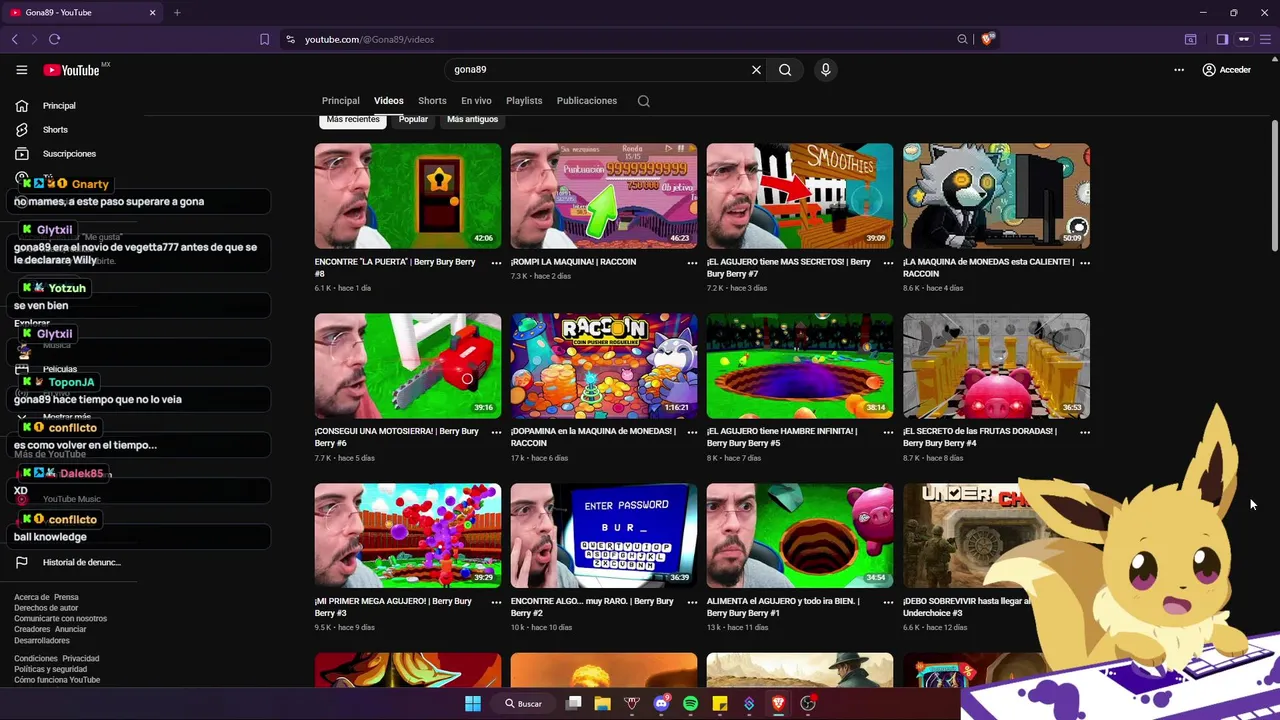Image resolution: width=1280 pixels, height=720 pixels.
Task: Click the Derechos de autor footer link
Action: [x=46, y=608]
